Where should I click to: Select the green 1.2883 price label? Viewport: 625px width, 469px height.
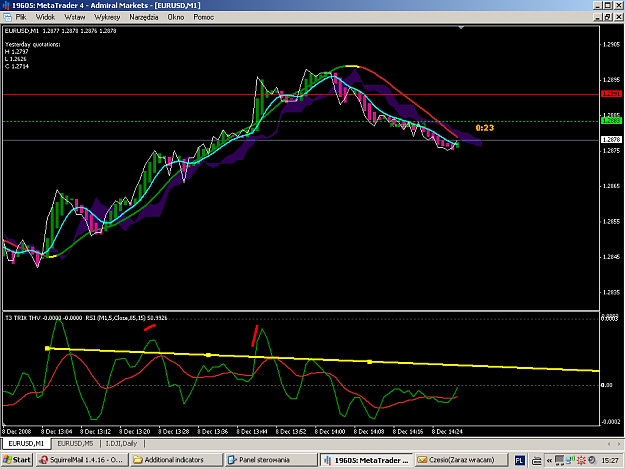coord(611,120)
